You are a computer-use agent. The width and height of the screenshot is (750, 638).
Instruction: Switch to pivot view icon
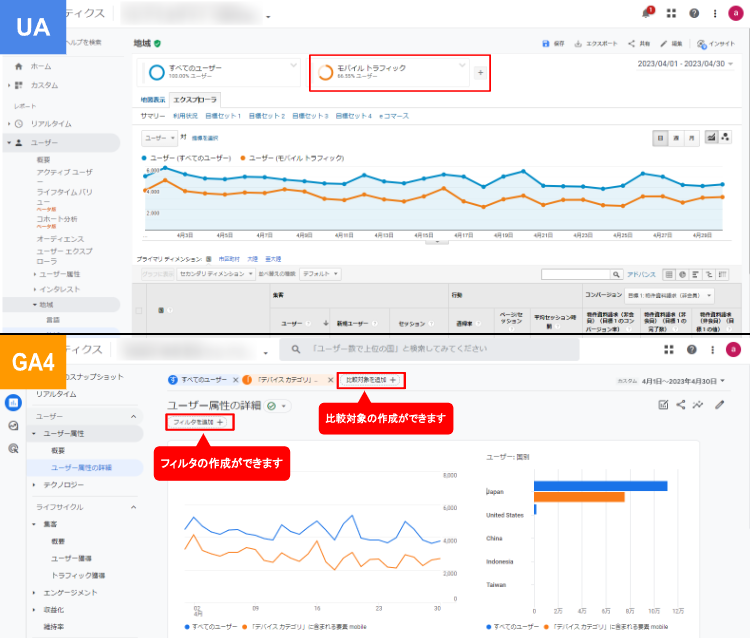point(722,275)
